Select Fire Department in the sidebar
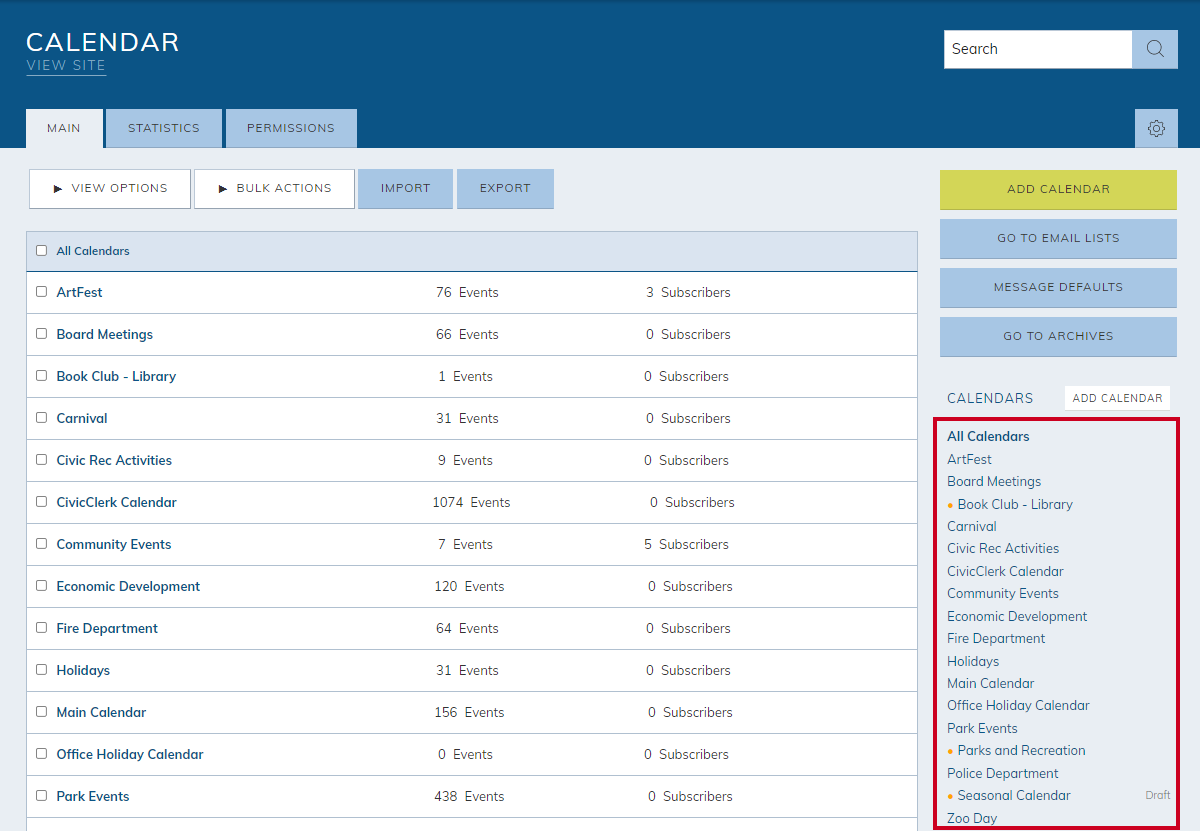 [x=996, y=638]
